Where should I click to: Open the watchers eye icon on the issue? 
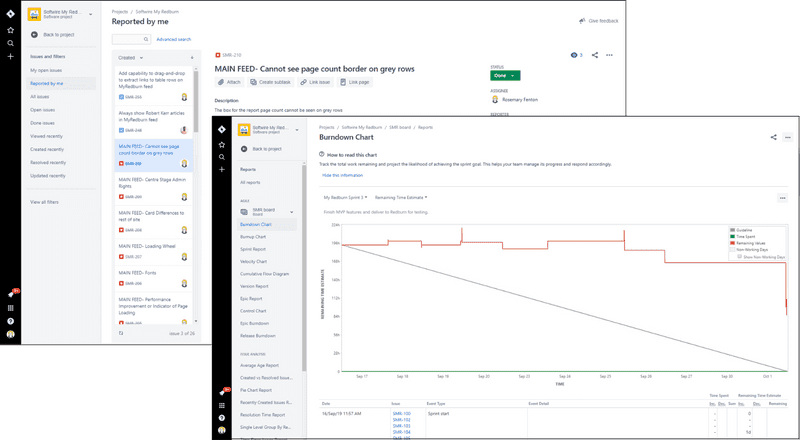click(x=574, y=55)
